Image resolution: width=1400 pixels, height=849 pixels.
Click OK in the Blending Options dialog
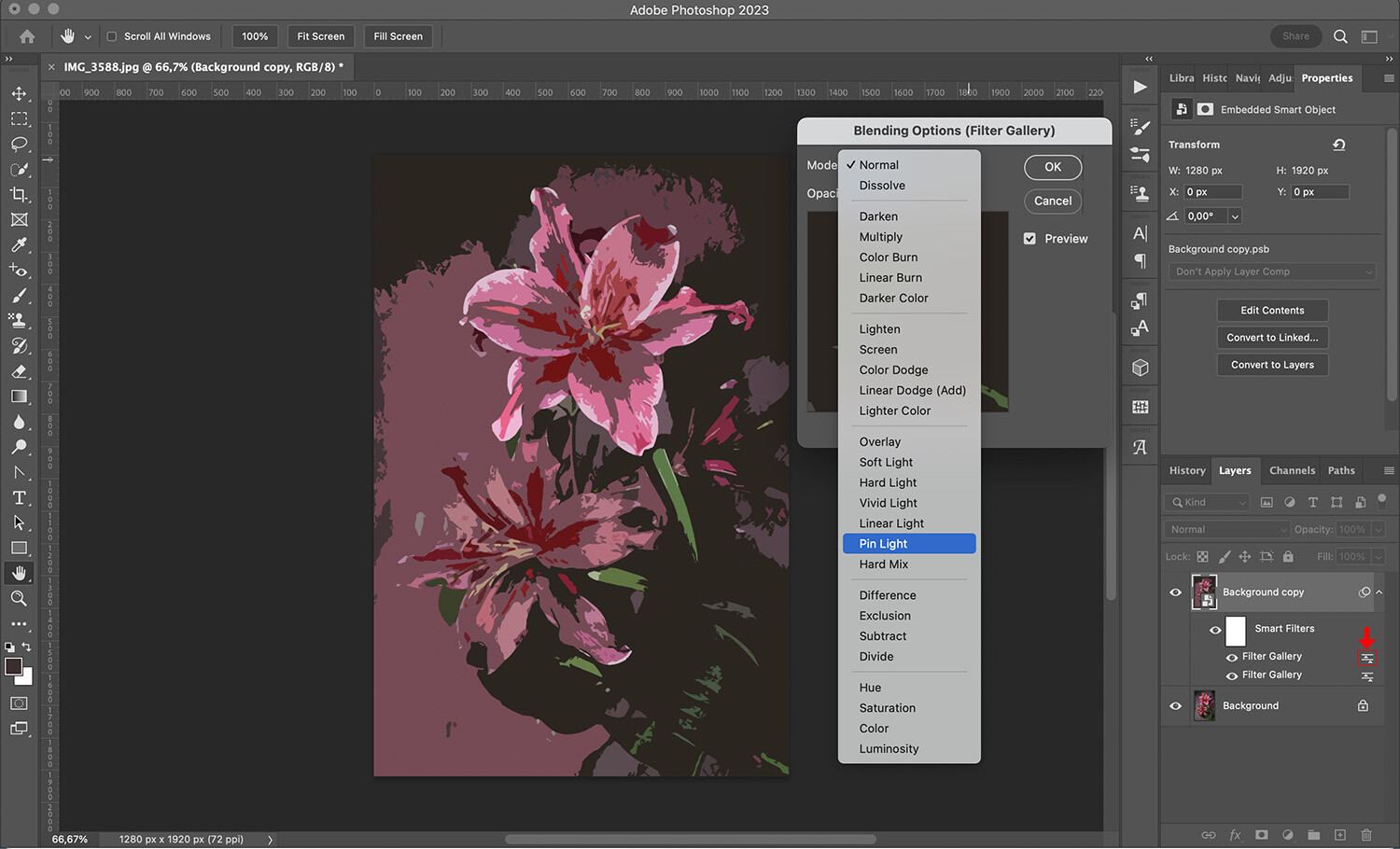tap(1053, 167)
